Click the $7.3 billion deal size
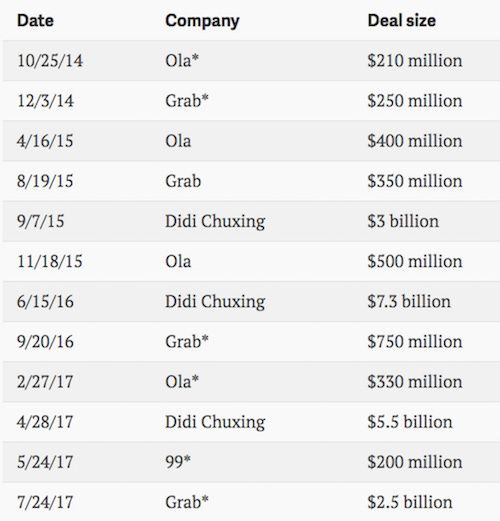The width and height of the screenshot is (500, 521). [x=409, y=302]
